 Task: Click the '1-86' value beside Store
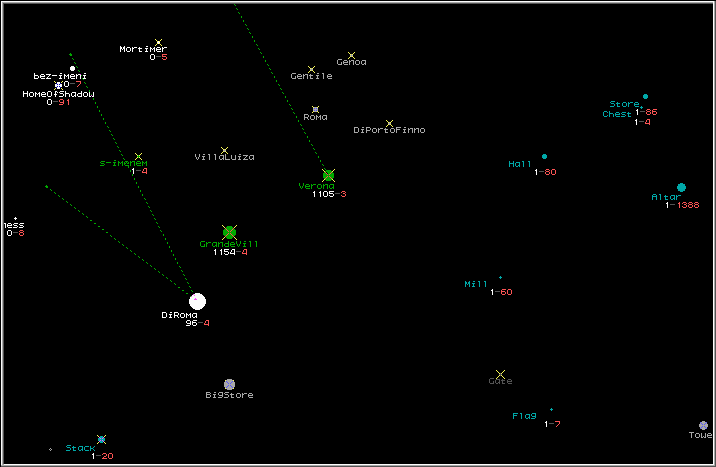[x=646, y=112]
